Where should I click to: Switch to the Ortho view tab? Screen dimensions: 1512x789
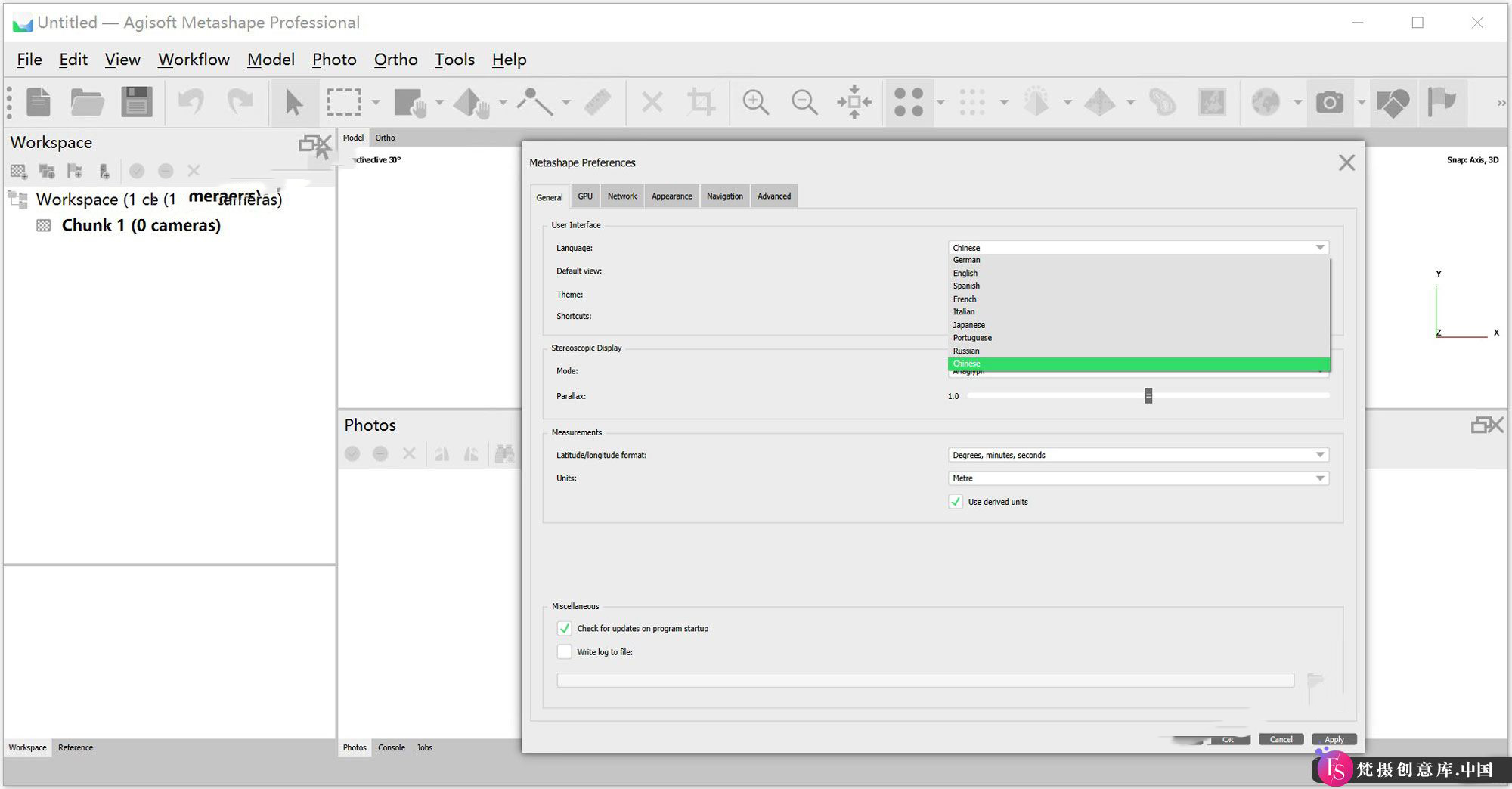tap(385, 138)
